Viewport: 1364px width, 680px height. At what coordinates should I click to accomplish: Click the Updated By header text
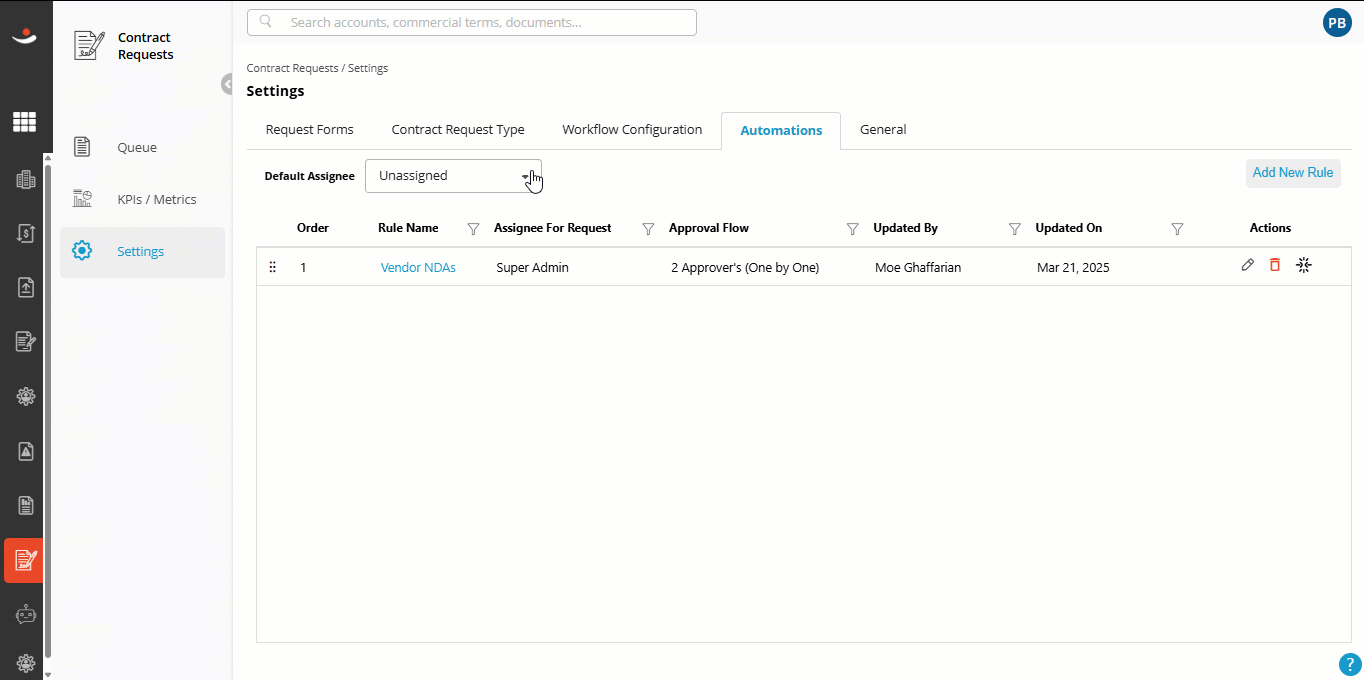point(905,228)
